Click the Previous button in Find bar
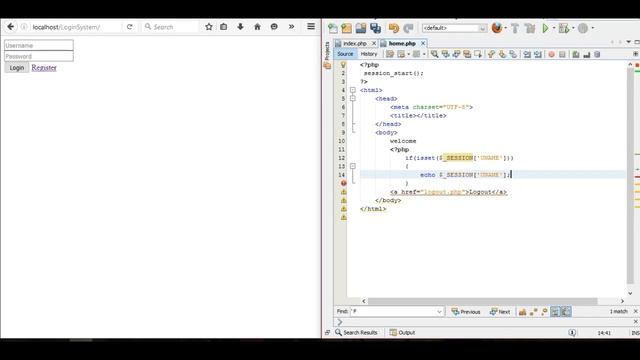The image size is (640, 360). tap(466, 311)
